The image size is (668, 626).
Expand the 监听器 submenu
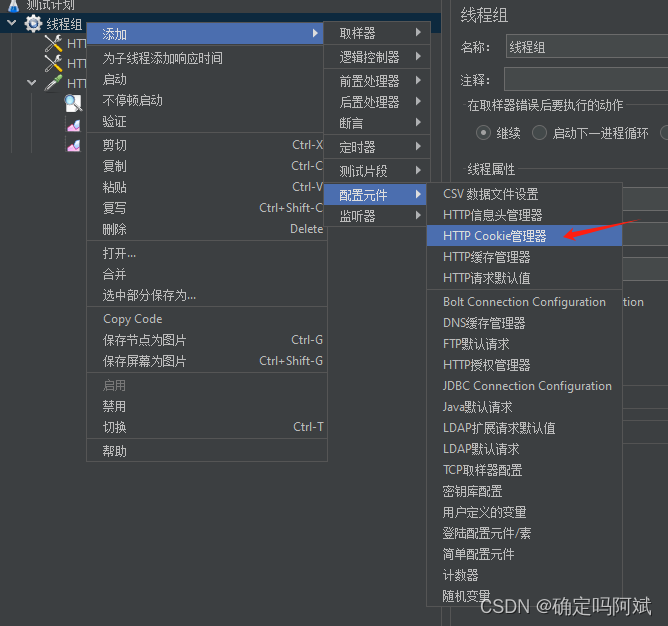point(375,216)
